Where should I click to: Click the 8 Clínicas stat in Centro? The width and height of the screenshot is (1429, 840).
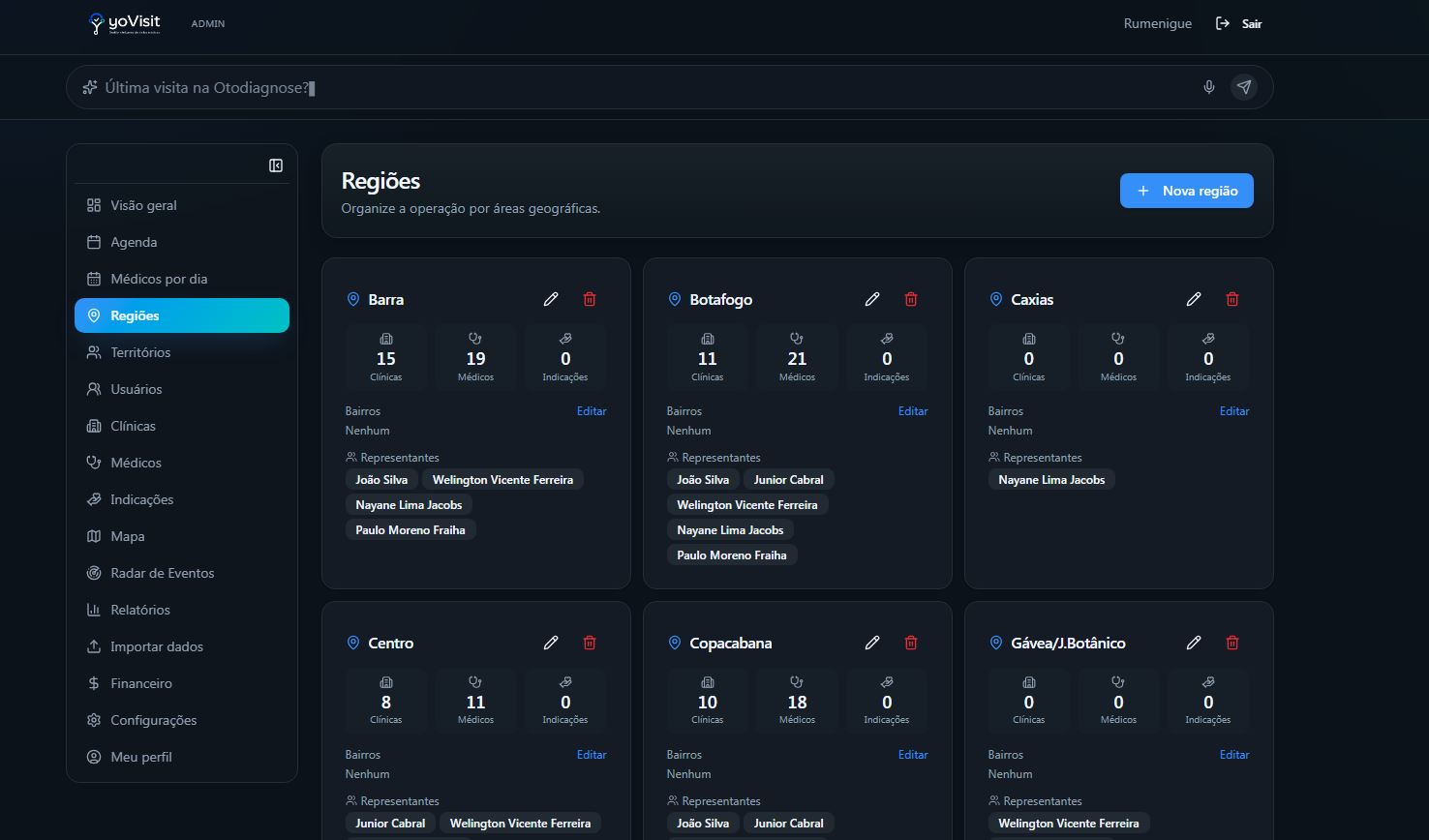386,701
